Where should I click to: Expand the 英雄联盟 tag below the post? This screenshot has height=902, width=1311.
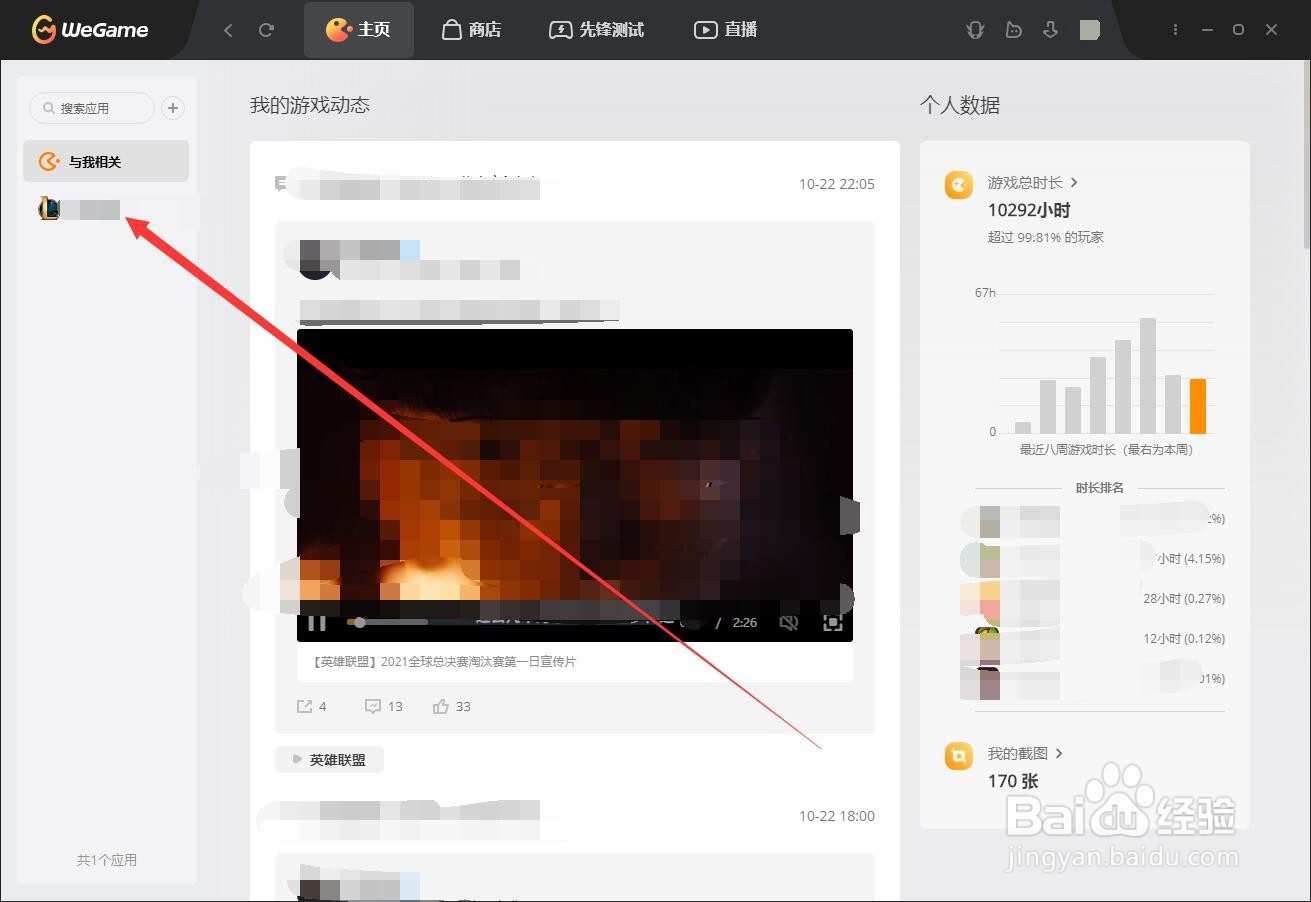(329, 759)
